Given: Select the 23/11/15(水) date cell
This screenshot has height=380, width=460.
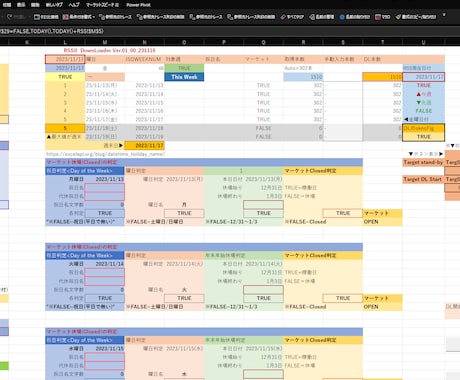Looking at the screenshot, I should (105, 102).
